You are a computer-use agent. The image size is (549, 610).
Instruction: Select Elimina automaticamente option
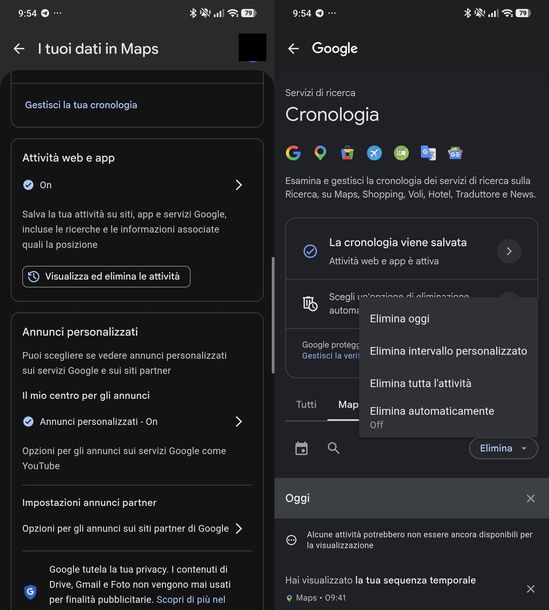tap(448, 417)
